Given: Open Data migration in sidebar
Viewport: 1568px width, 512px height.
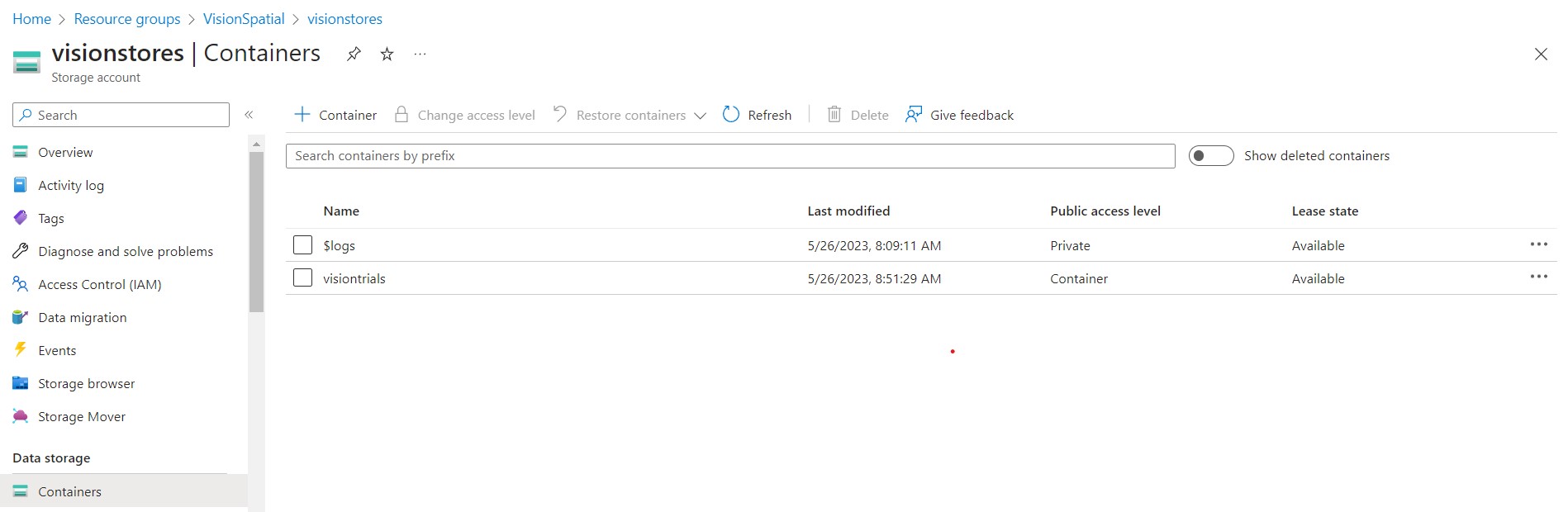Looking at the screenshot, I should pyautogui.click(x=83, y=318).
